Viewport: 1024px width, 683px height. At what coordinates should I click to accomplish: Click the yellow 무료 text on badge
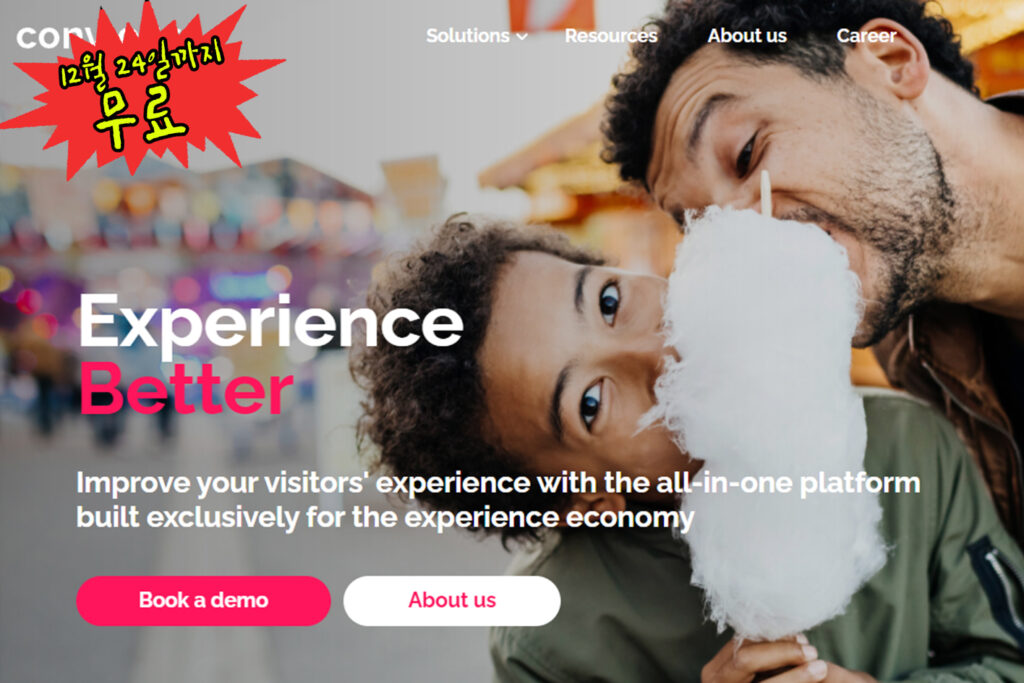140,116
